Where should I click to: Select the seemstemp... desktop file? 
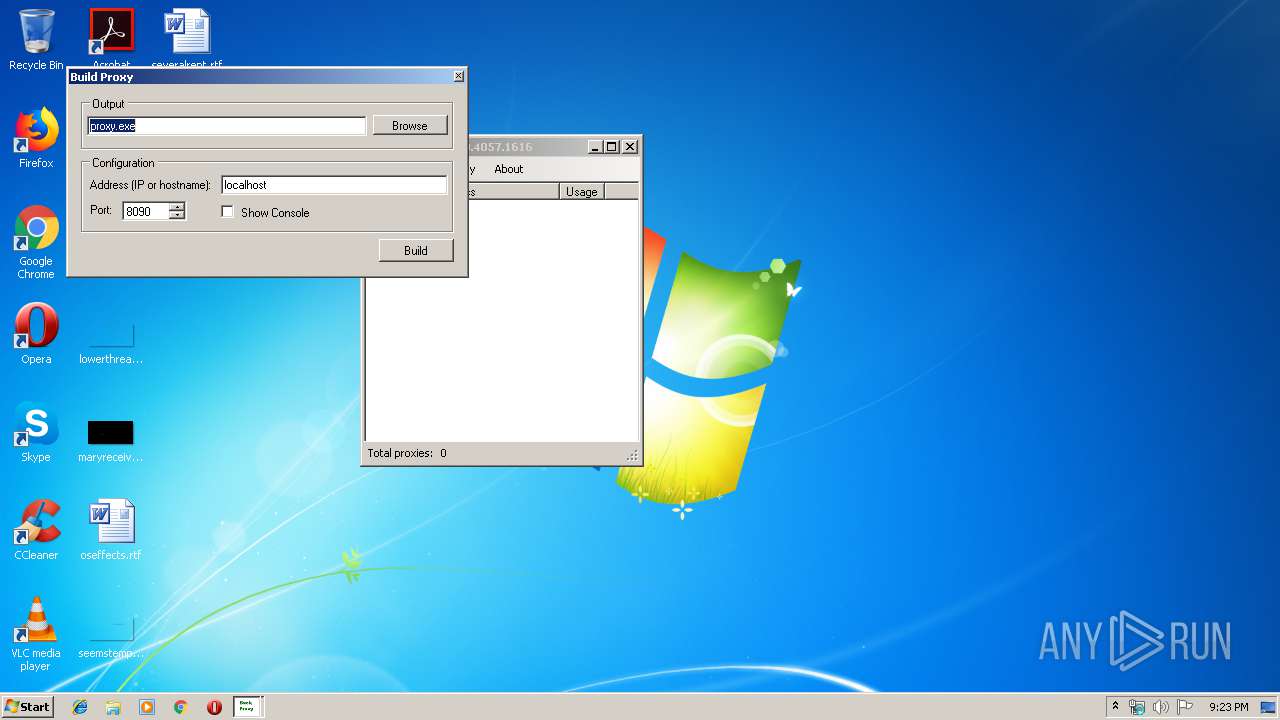click(111, 637)
